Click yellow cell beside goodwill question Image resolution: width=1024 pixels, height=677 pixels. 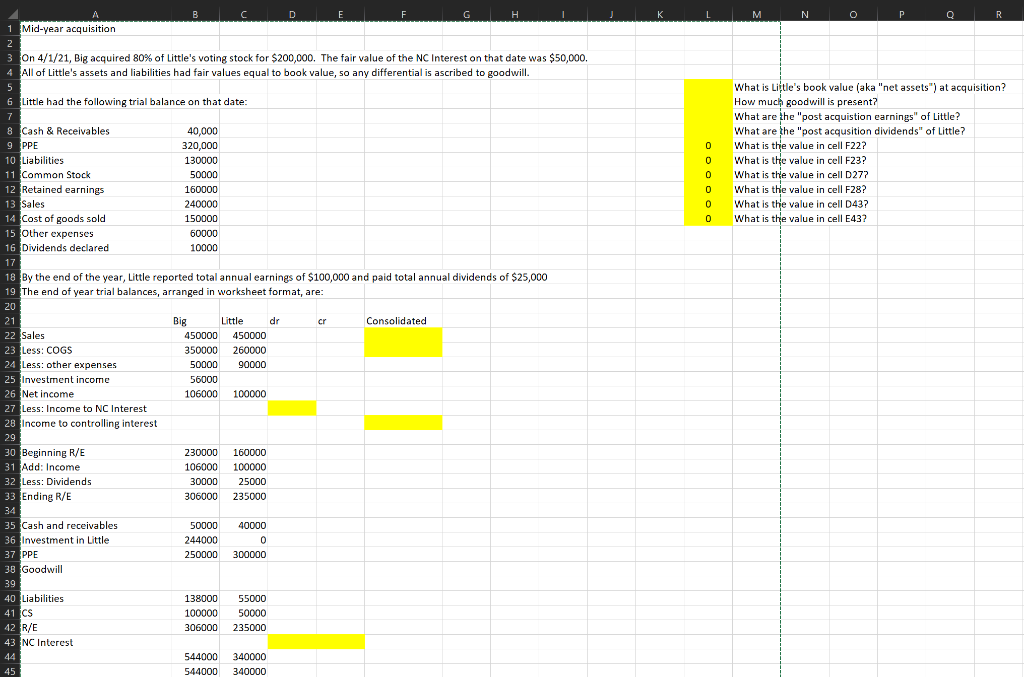point(708,102)
